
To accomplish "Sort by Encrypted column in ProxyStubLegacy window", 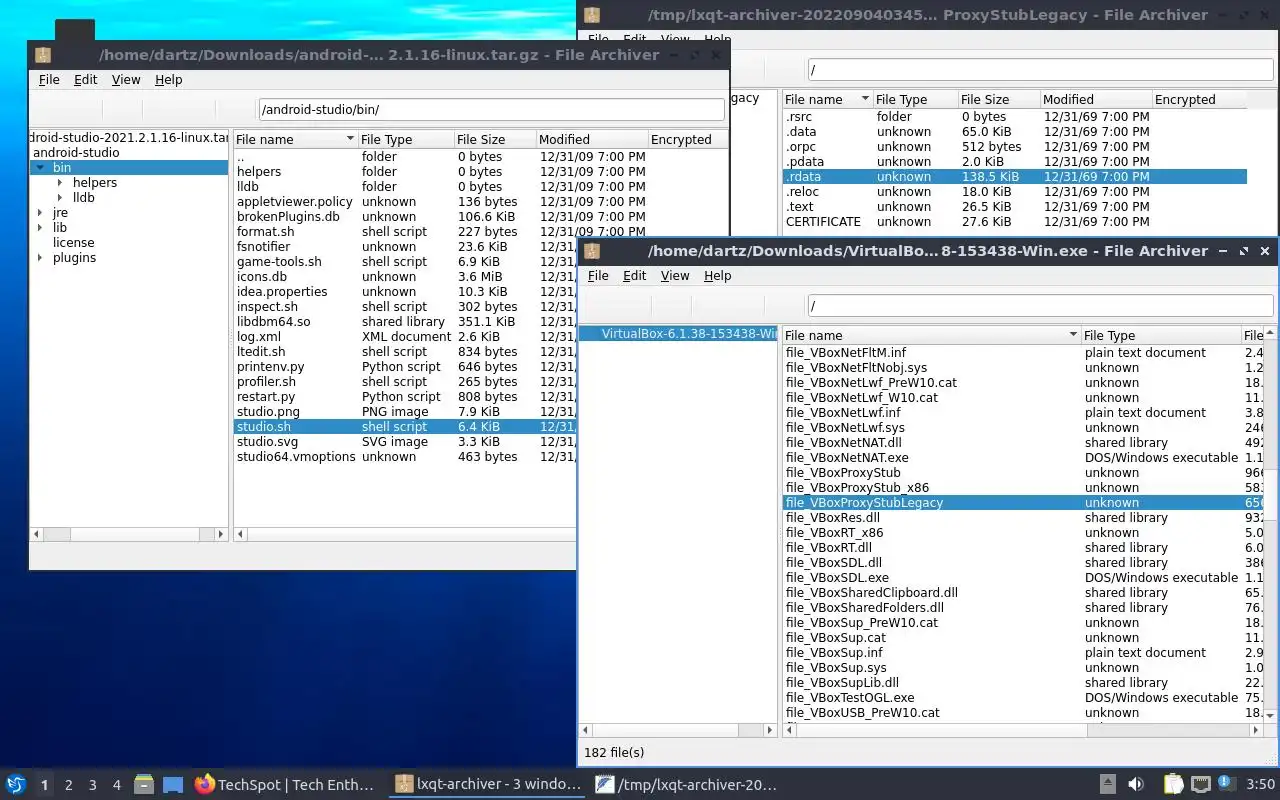I will (x=1199, y=99).
